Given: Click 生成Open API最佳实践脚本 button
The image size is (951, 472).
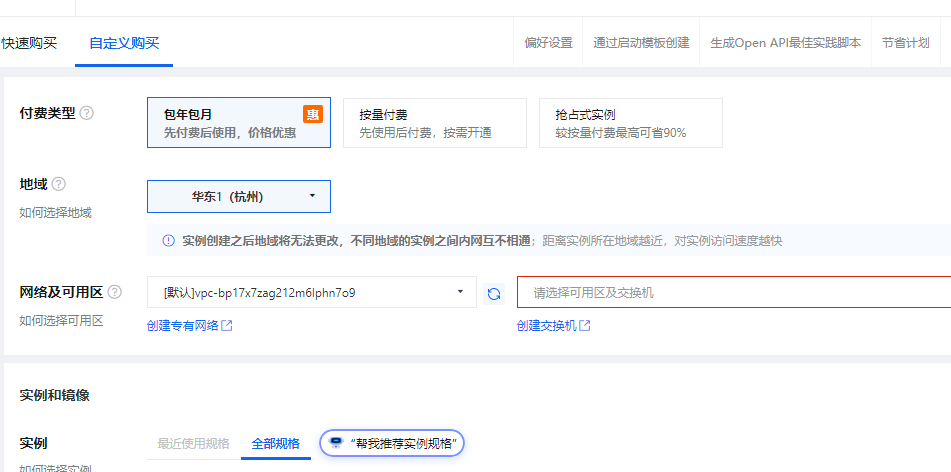Looking at the screenshot, I should (785, 43).
